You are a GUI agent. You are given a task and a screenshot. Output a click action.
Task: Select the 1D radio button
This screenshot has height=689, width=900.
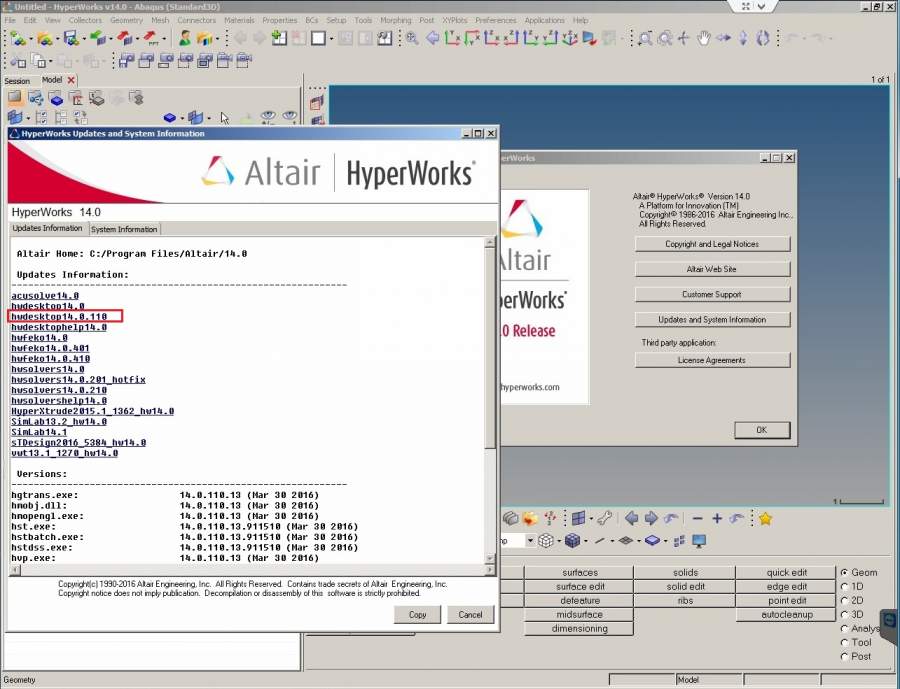pos(844,586)
